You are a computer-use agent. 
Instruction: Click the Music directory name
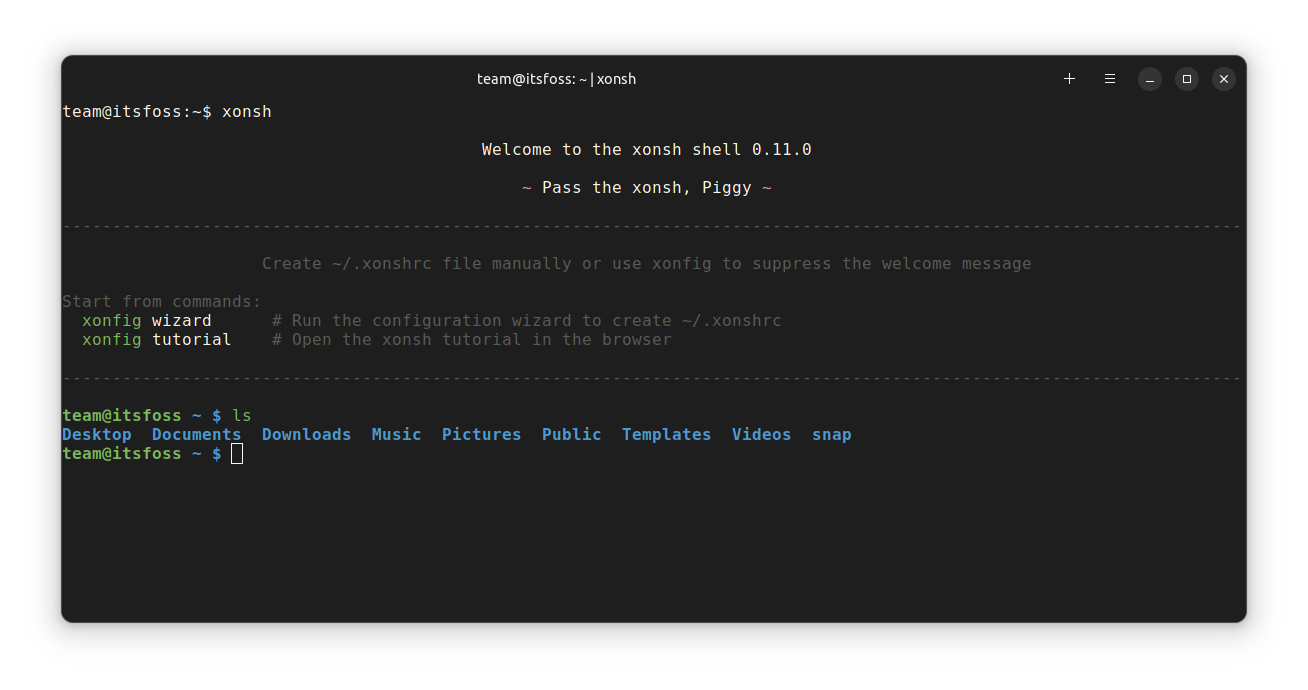click(x=396, y=435)
